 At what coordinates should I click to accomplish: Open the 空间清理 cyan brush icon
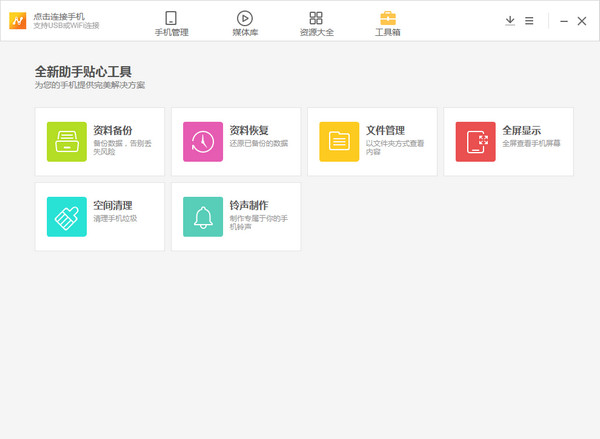67,217
